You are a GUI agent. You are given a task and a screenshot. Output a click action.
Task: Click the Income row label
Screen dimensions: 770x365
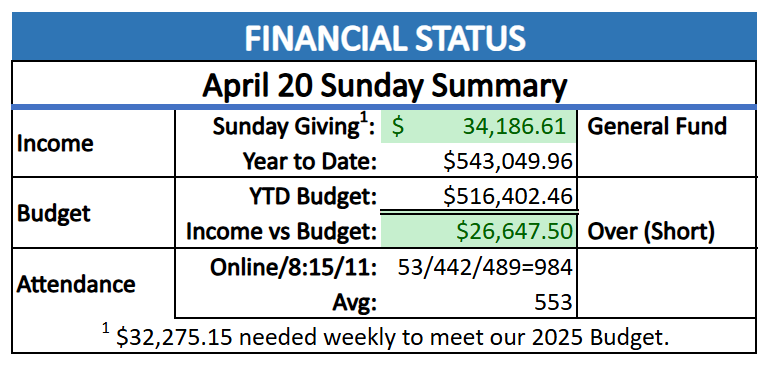(x=55, y=144)
